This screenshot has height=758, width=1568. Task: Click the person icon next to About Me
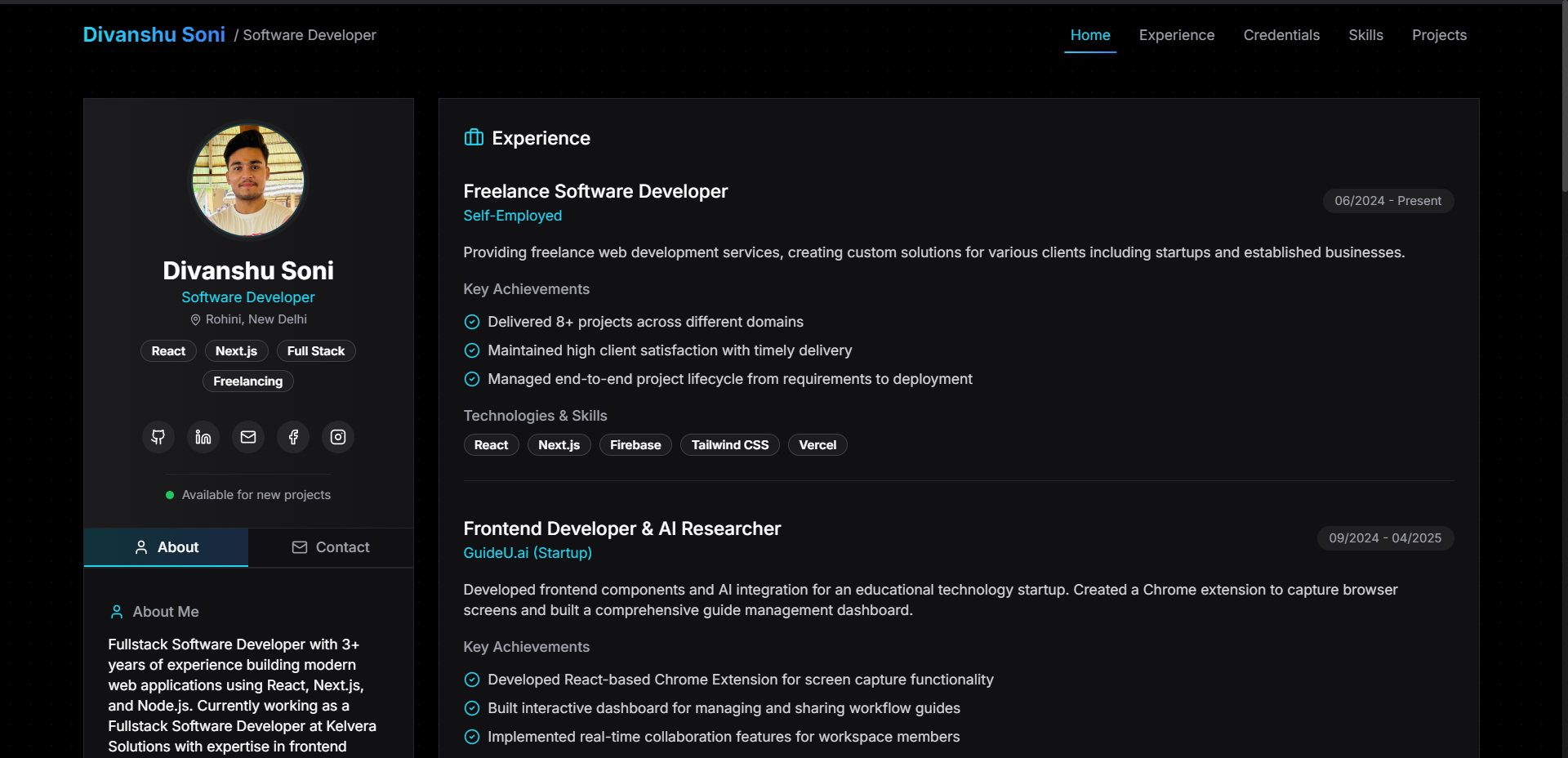117,612
